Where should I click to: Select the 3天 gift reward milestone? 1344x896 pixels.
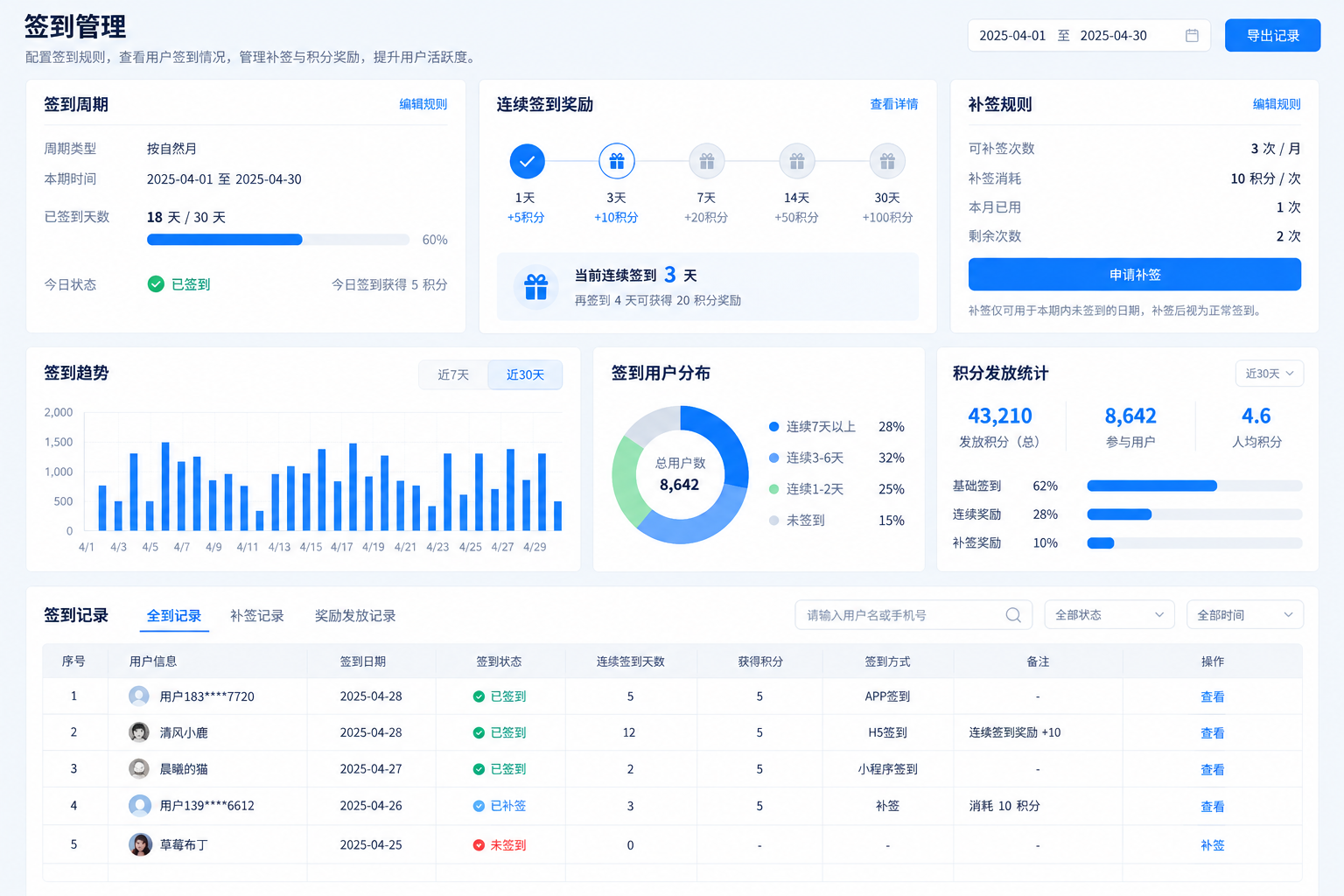point(617,161)
